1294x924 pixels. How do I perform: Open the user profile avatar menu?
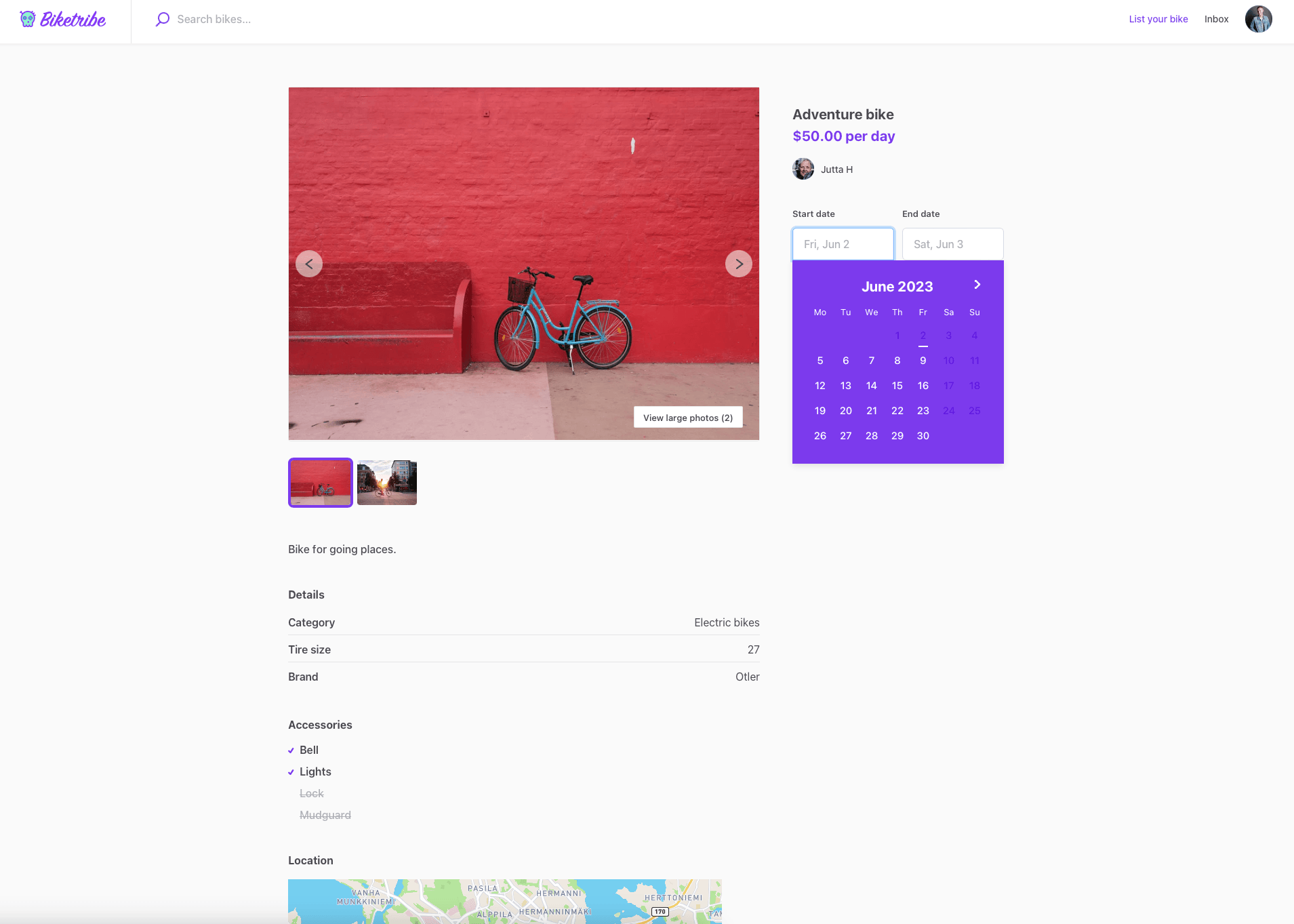click(1258, 20)
